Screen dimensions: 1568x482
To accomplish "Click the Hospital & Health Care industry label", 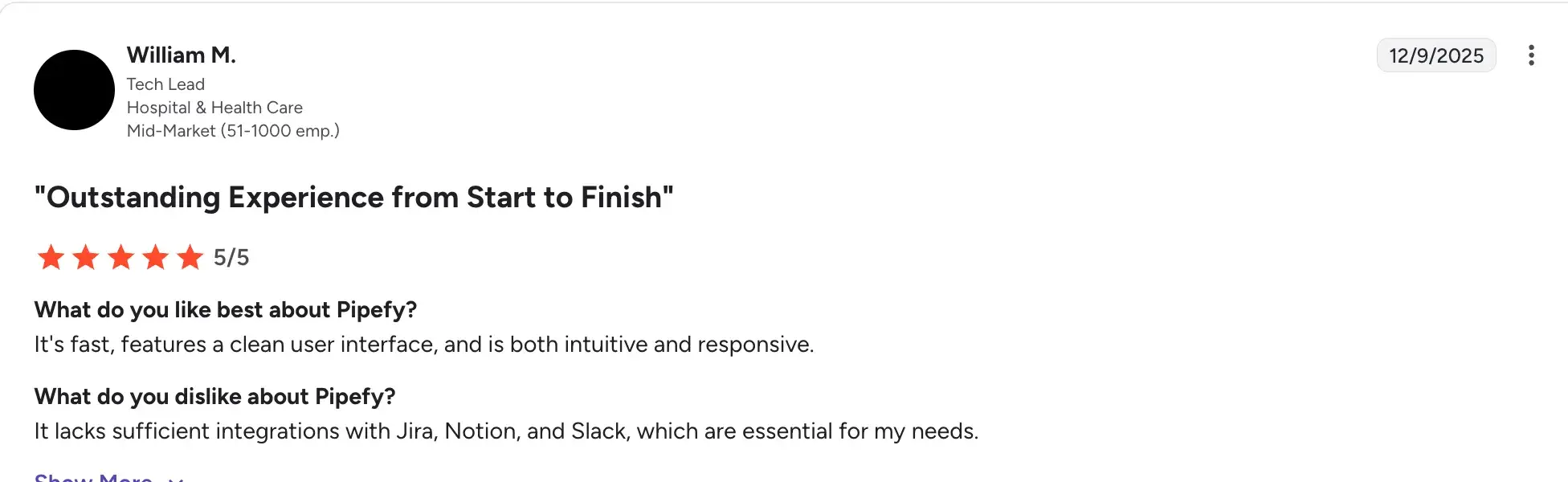I will [215, 107].
